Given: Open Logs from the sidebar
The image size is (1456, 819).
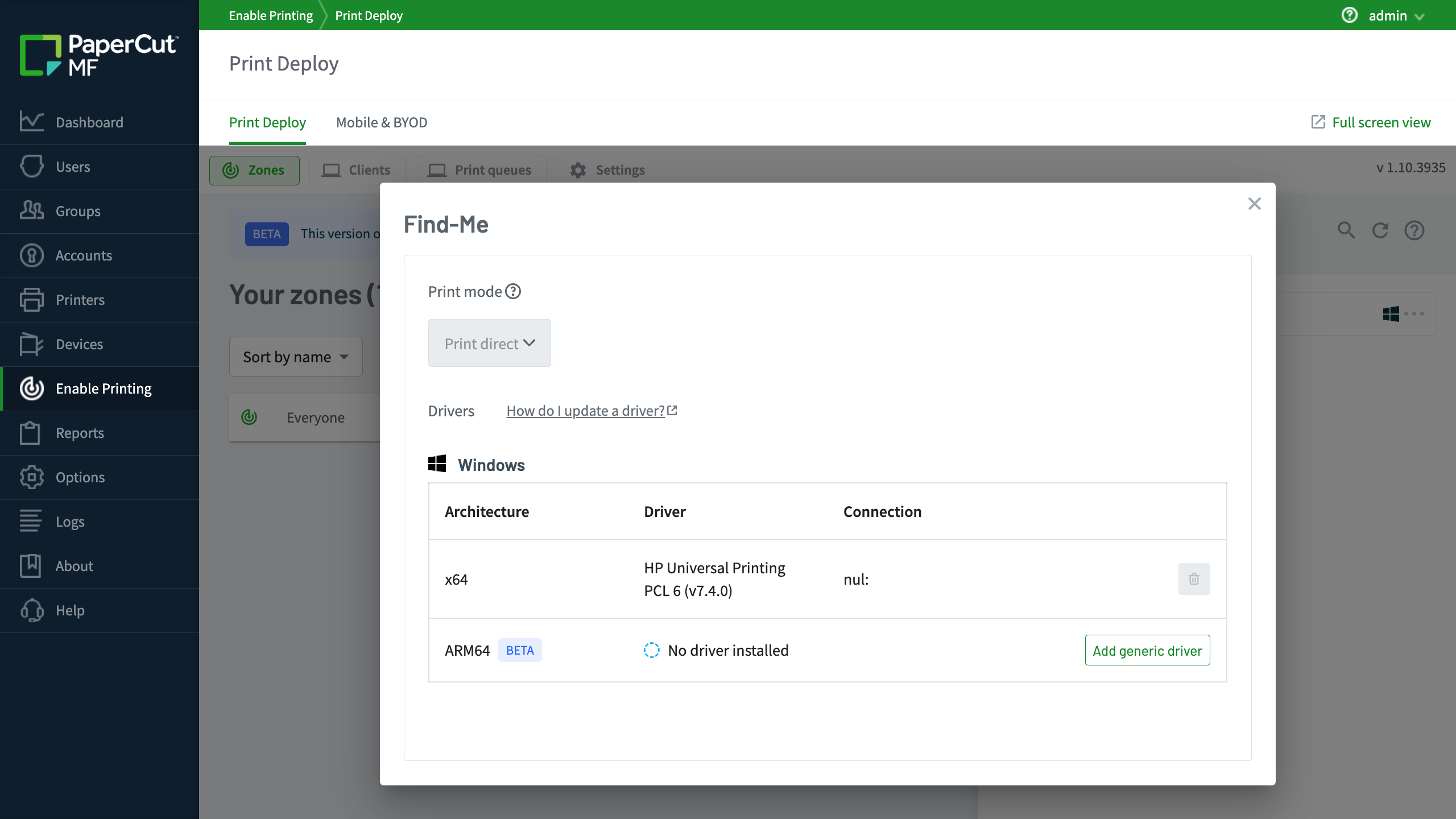Looking at the screenshot, I should (x=100, y=522).
